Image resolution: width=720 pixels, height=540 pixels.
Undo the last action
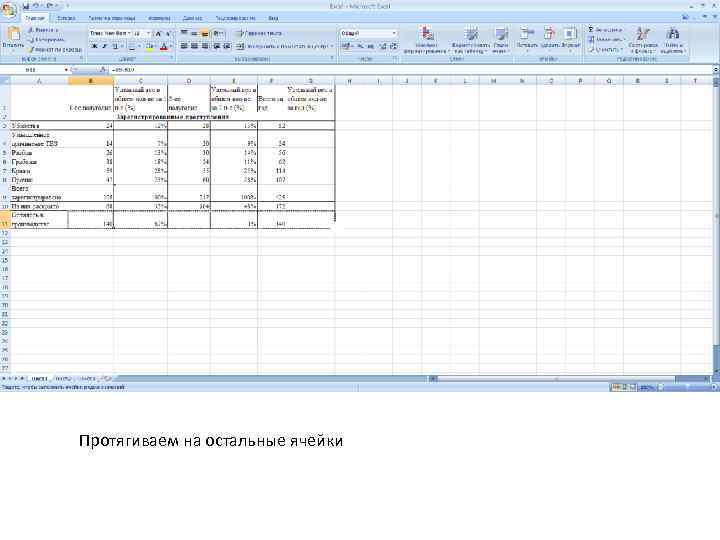click(36, 6)
